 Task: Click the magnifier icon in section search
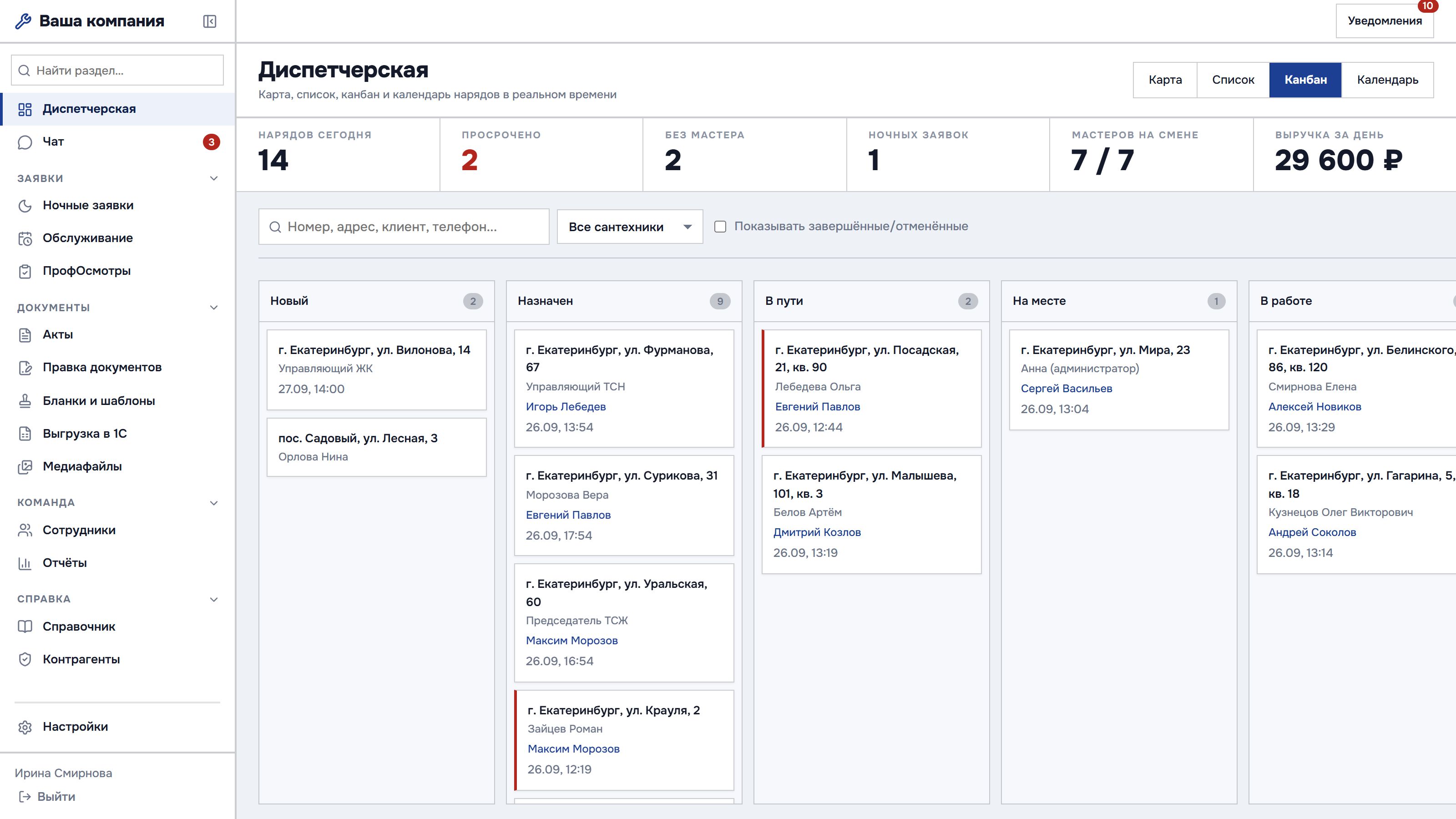pyautogui.click(x=24, y=71)
